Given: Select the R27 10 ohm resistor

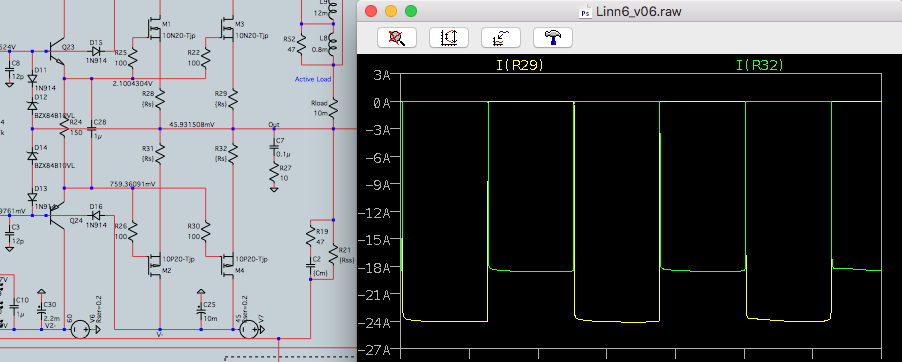Looking at the screenshot, I should click(275, 178).
